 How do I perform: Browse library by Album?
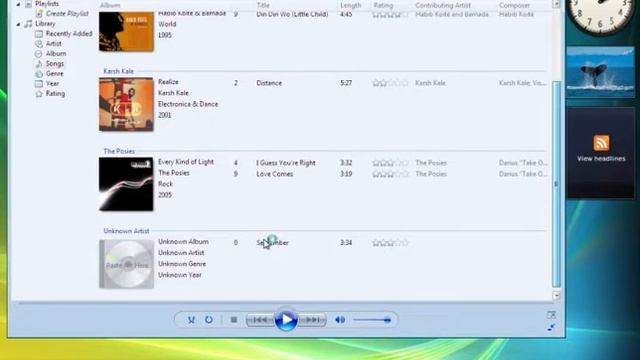(x=56, y=53)
